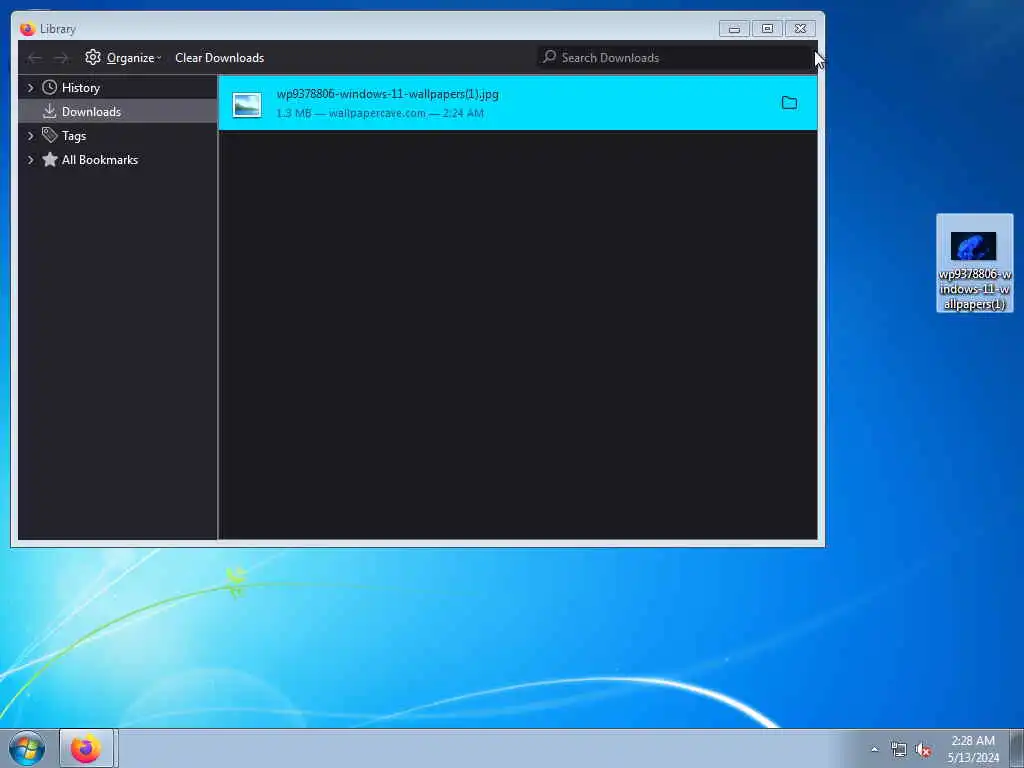Screen dimensions: 1024x768
Task: Click Clear Downloads button
Action: pyautogui.click(x=219, y=57)
